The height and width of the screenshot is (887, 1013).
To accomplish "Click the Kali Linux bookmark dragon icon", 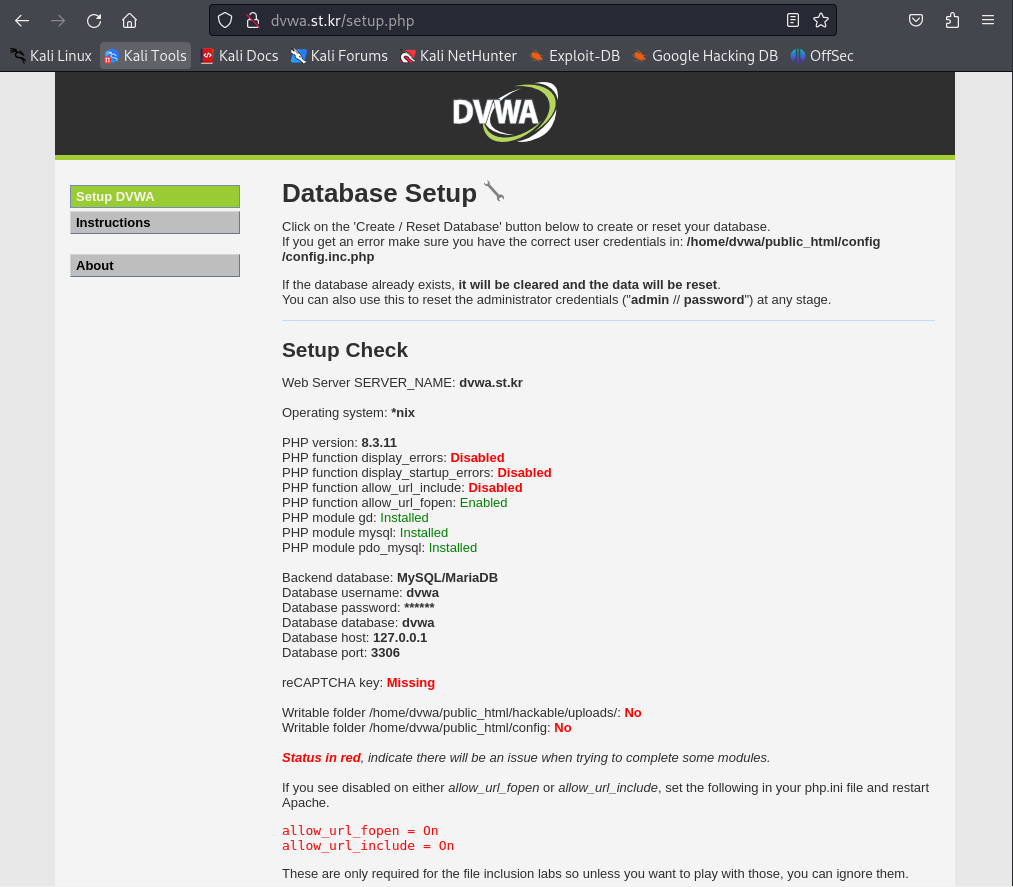I will (18, 56).
